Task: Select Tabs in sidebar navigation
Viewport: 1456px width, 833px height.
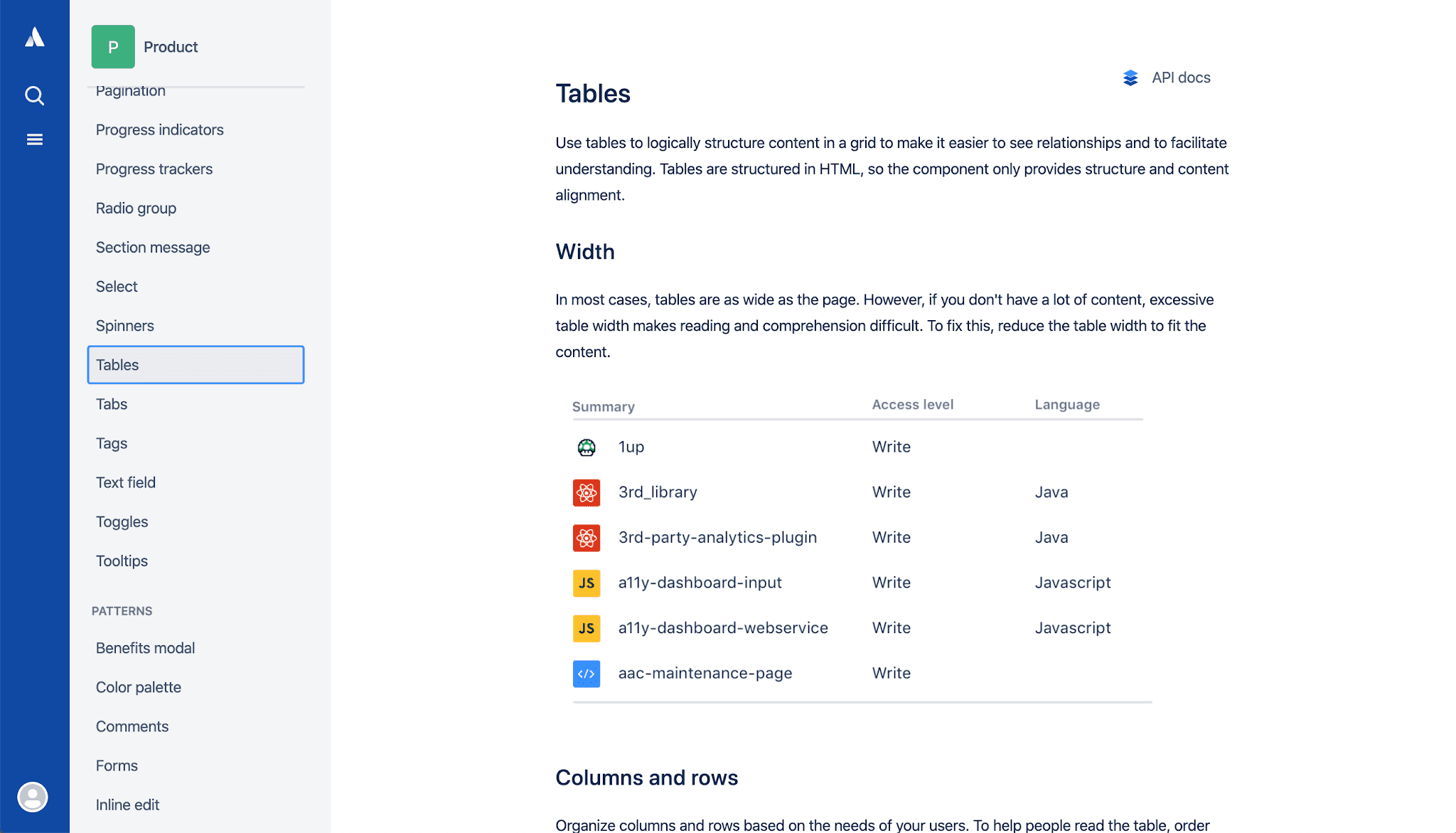Action: point(112,404)
